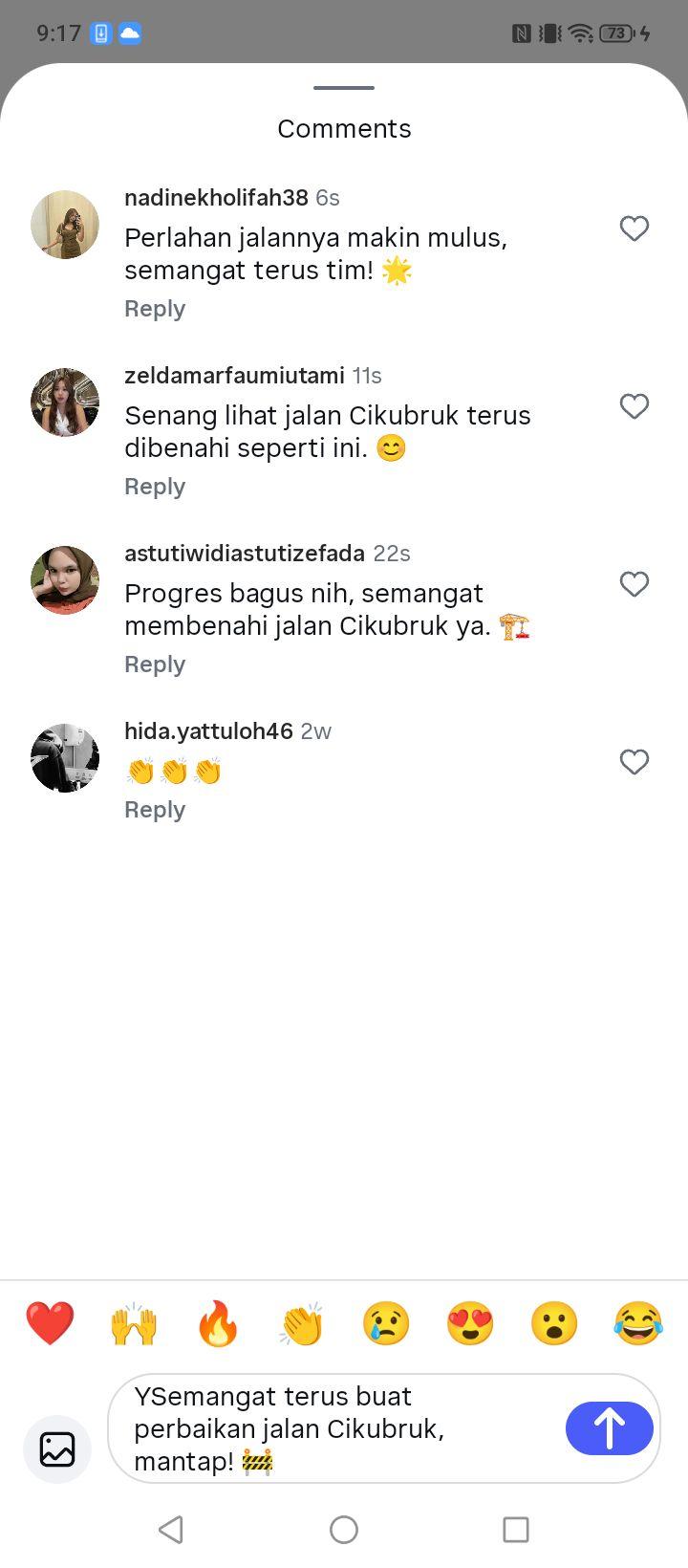Reply to zeldamarfaumiutami's comment

click(x=155, y=487)
